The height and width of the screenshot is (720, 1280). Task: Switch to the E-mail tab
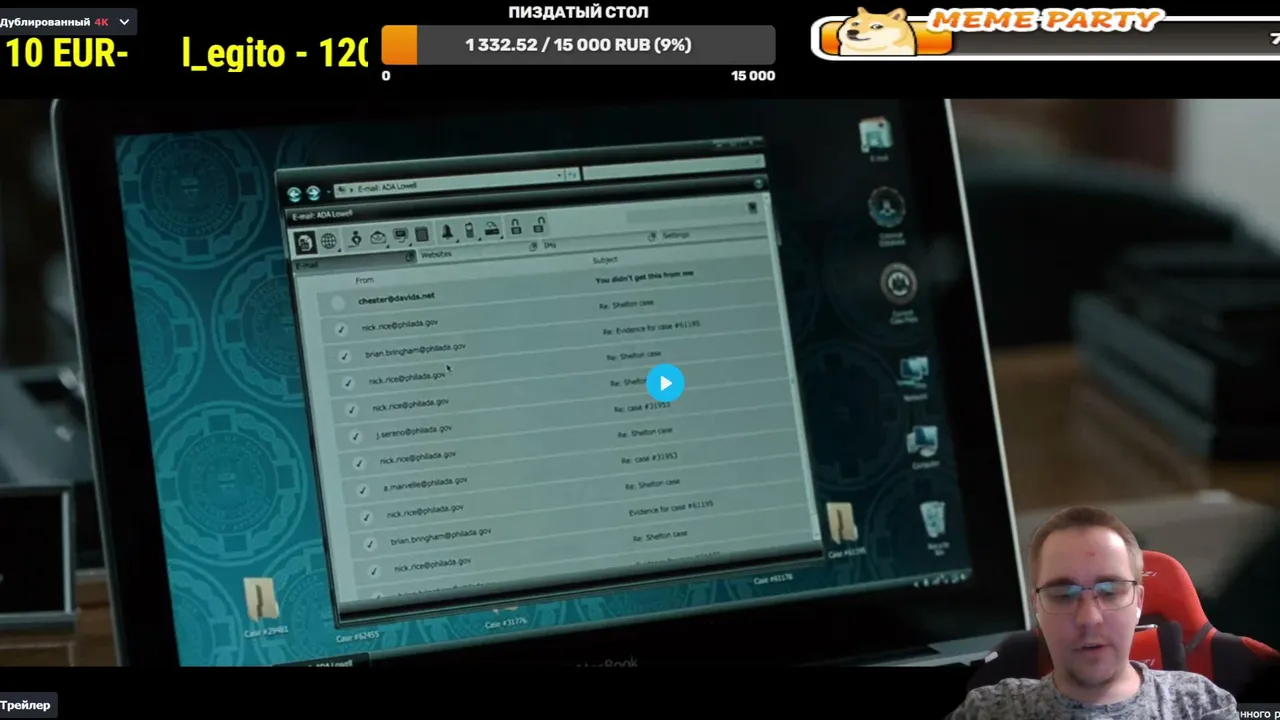coord(354,262)
